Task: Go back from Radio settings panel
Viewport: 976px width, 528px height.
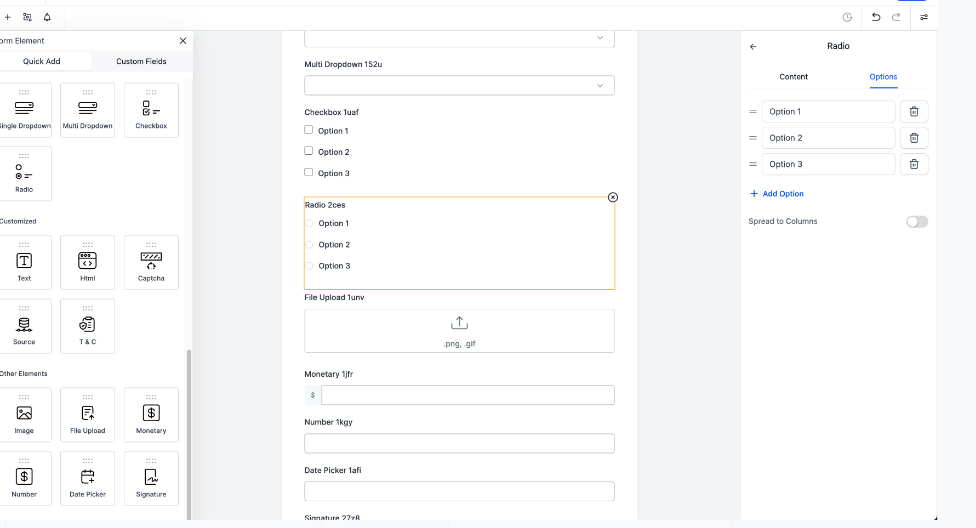Action: click(x=753, y=46)
